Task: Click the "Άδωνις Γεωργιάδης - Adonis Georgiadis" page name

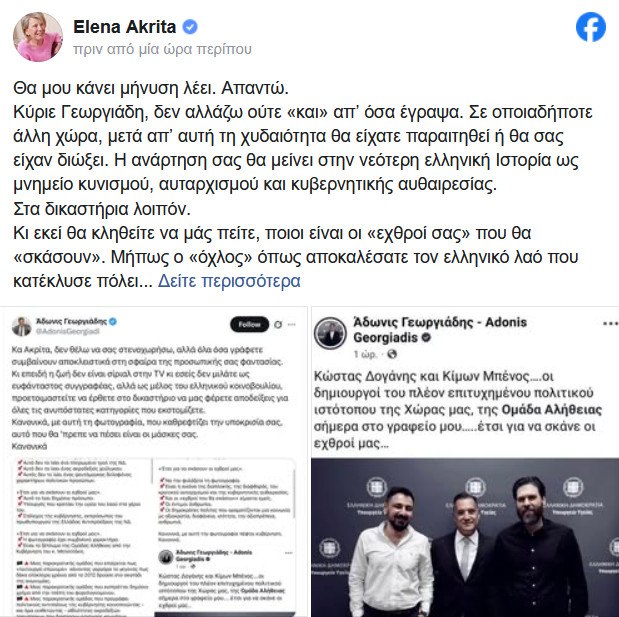Action: [440, 330]
